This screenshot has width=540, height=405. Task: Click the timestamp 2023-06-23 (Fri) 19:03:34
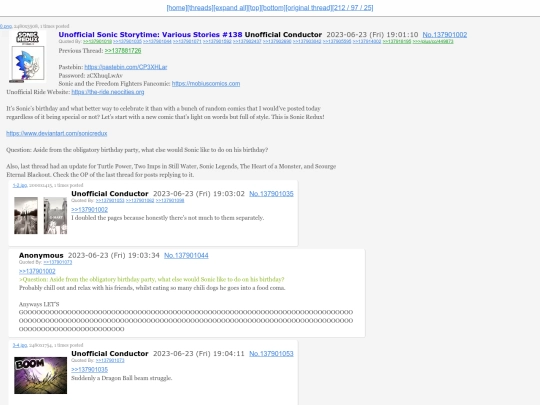tap(114, 256)
